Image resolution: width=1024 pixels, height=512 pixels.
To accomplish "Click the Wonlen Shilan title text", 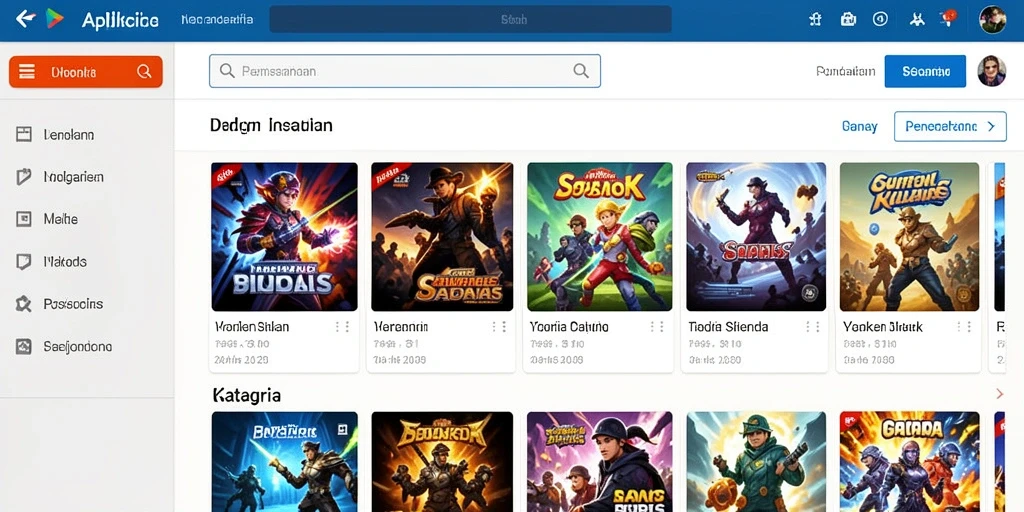I will tap(252, 327).
